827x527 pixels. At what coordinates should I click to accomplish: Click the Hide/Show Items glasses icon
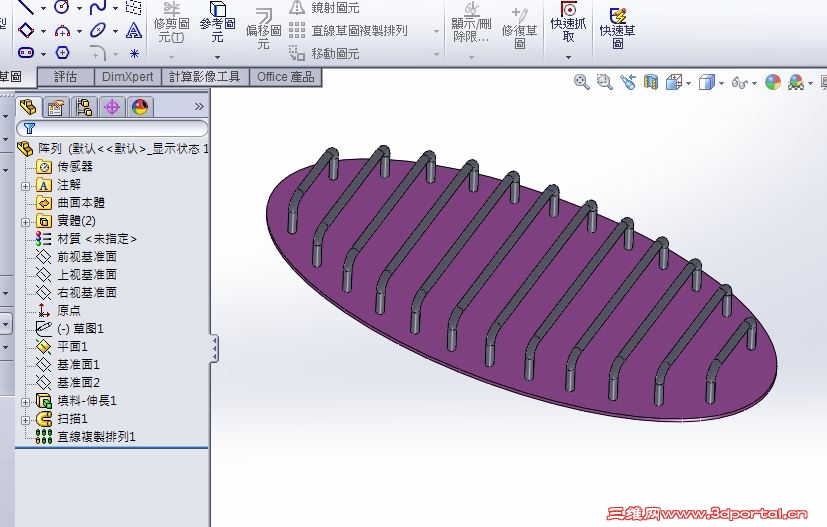739,83
